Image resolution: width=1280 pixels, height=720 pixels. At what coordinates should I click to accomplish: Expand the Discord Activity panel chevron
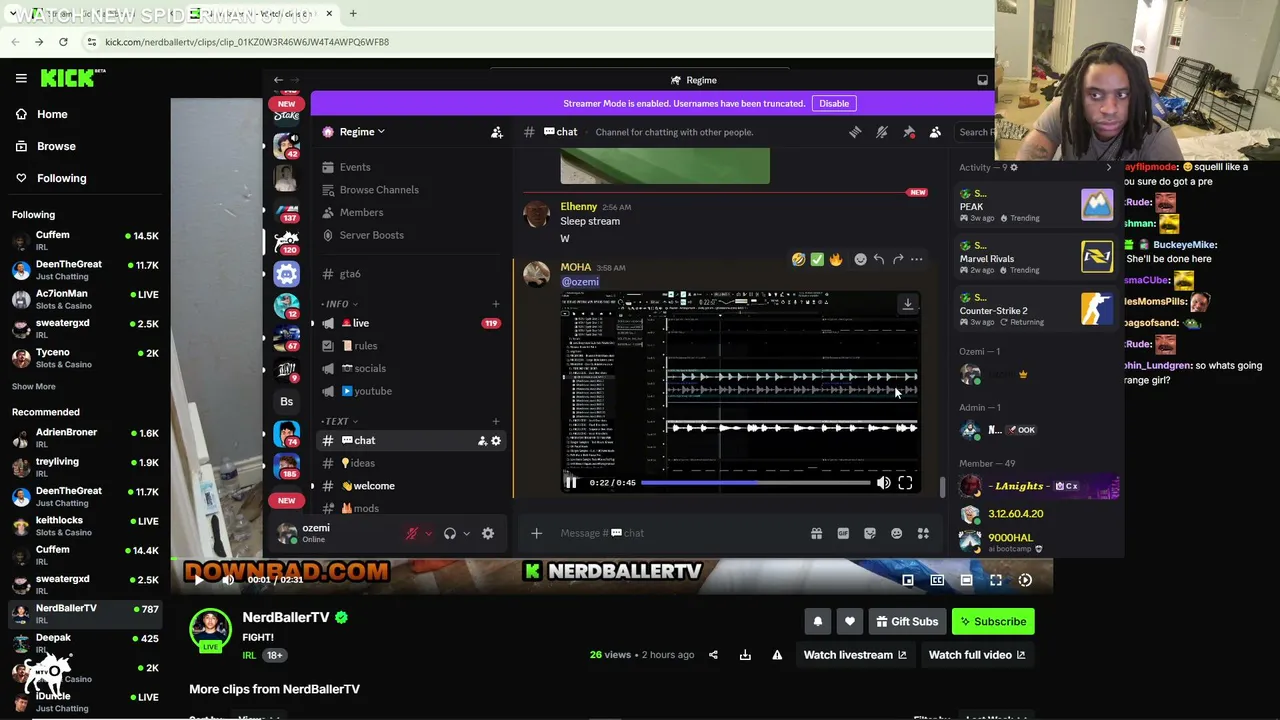[x=1108, y=168]
